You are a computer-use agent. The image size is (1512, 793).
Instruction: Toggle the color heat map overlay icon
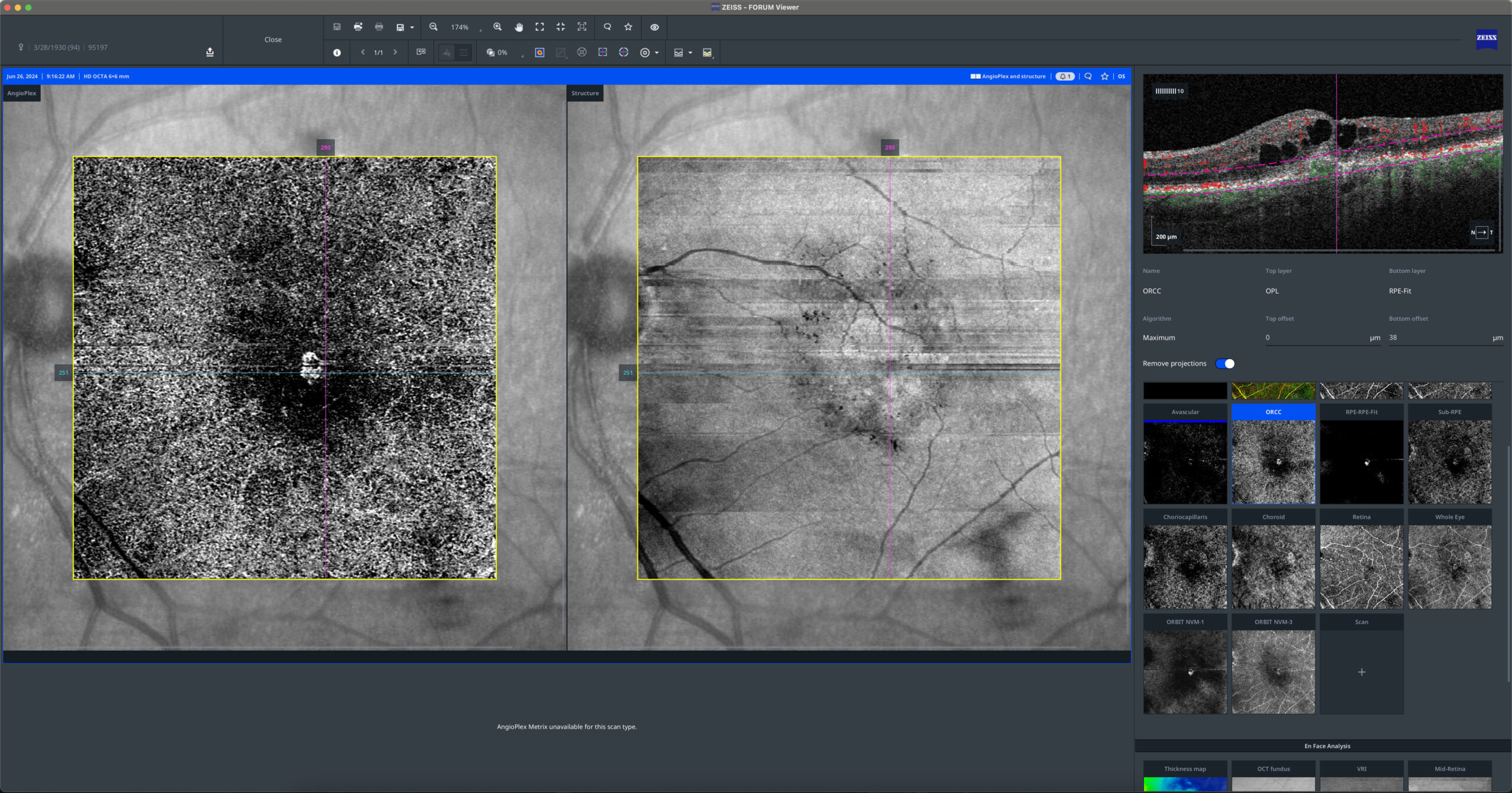[x=539, y=53]
